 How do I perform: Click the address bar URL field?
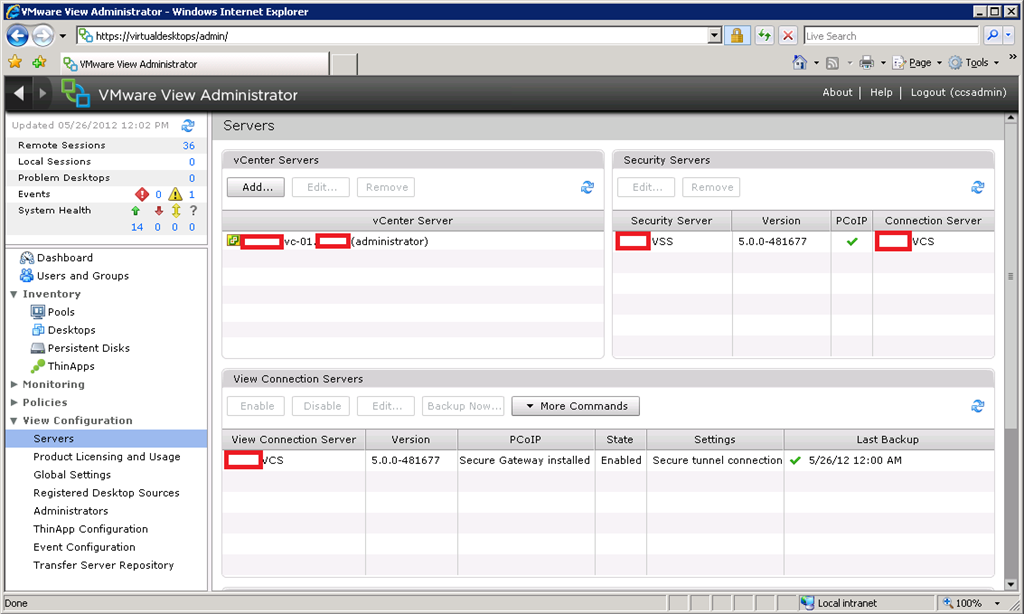click(392, 36)
